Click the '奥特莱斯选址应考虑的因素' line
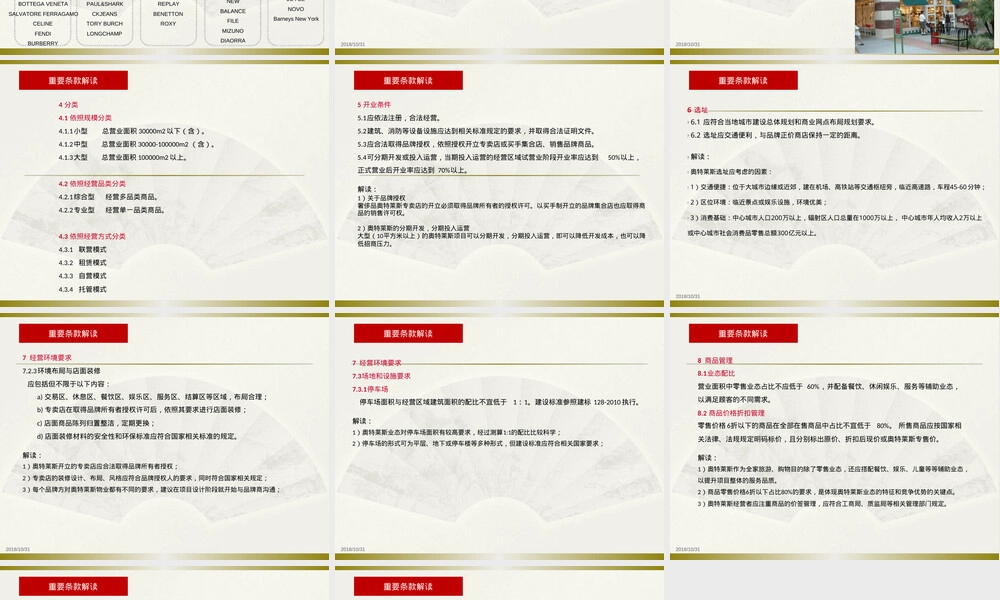 pyautogui.click(x=732, y=172)
